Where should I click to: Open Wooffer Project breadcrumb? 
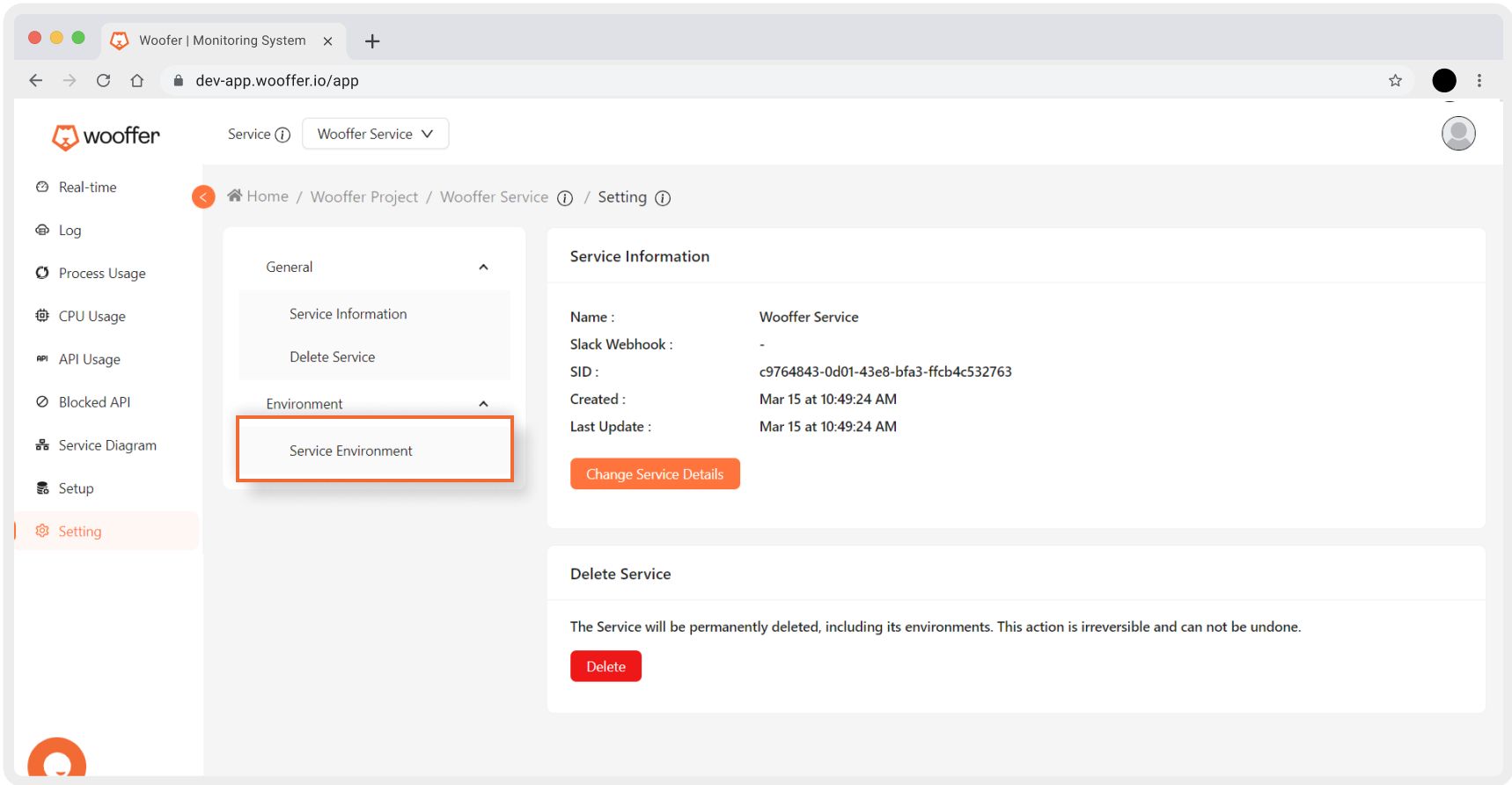point(364,197)
